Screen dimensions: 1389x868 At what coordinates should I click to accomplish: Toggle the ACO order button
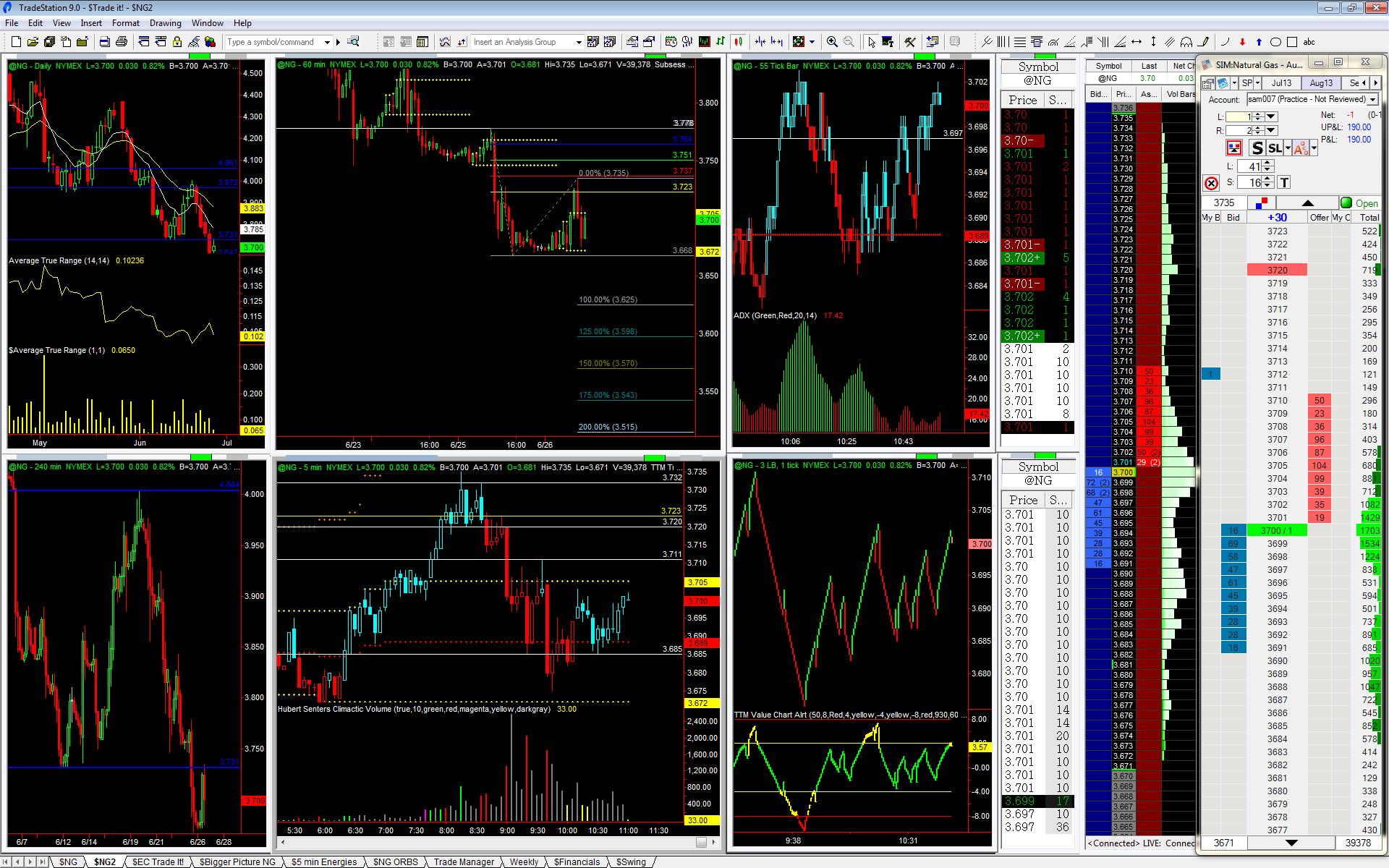tap(1300, 148)
